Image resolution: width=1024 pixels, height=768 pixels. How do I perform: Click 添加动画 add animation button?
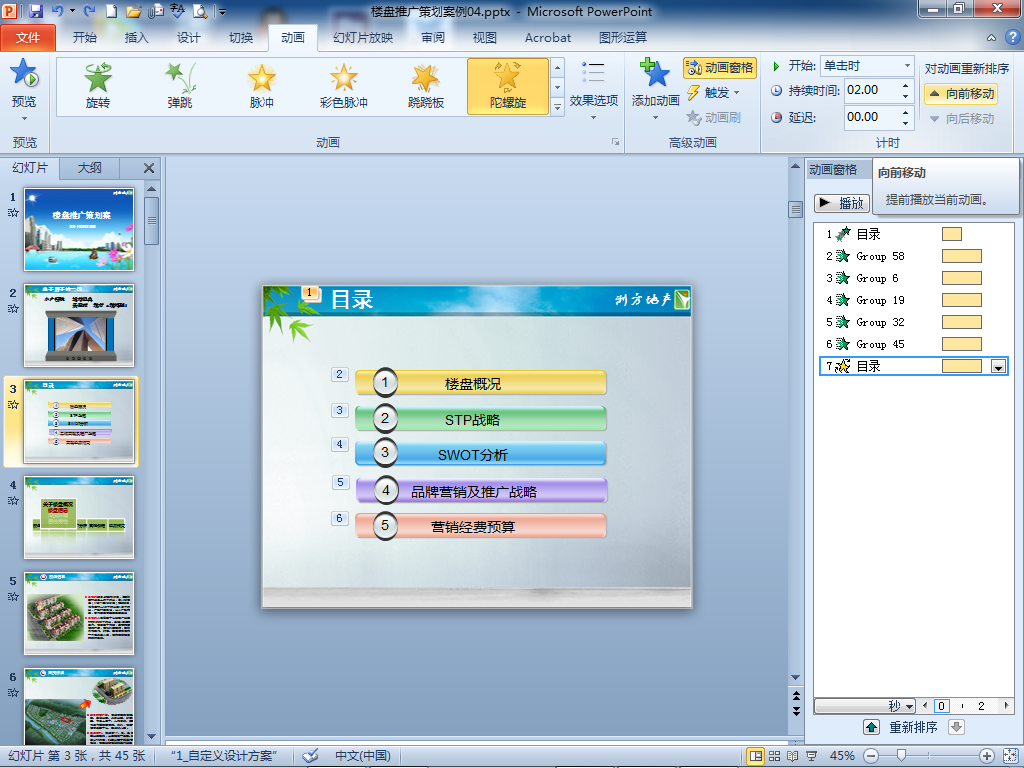click(656, 90)
